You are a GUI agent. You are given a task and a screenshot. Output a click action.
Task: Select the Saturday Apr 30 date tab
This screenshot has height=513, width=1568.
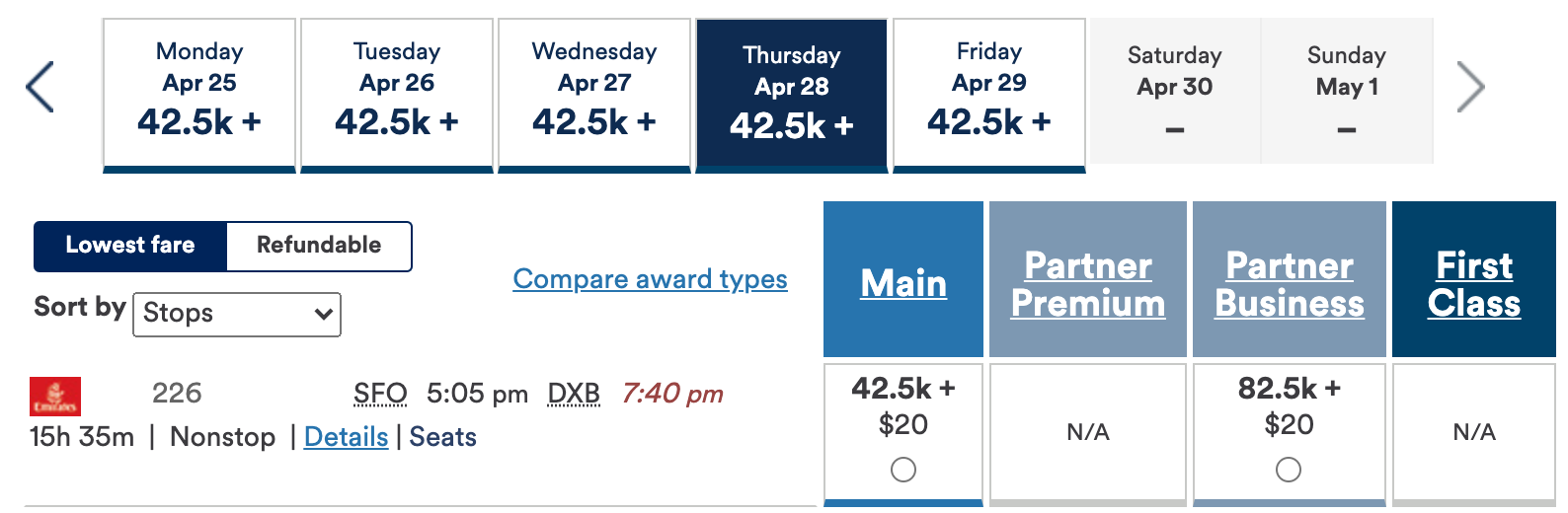click(x=1175, y=91)
